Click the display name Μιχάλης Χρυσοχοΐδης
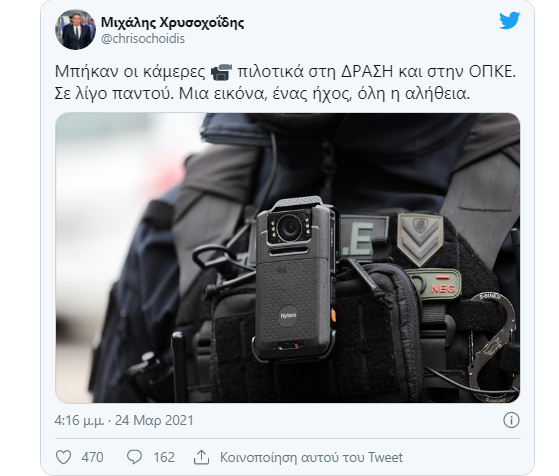The image size is (559, 476). [173, 22]
